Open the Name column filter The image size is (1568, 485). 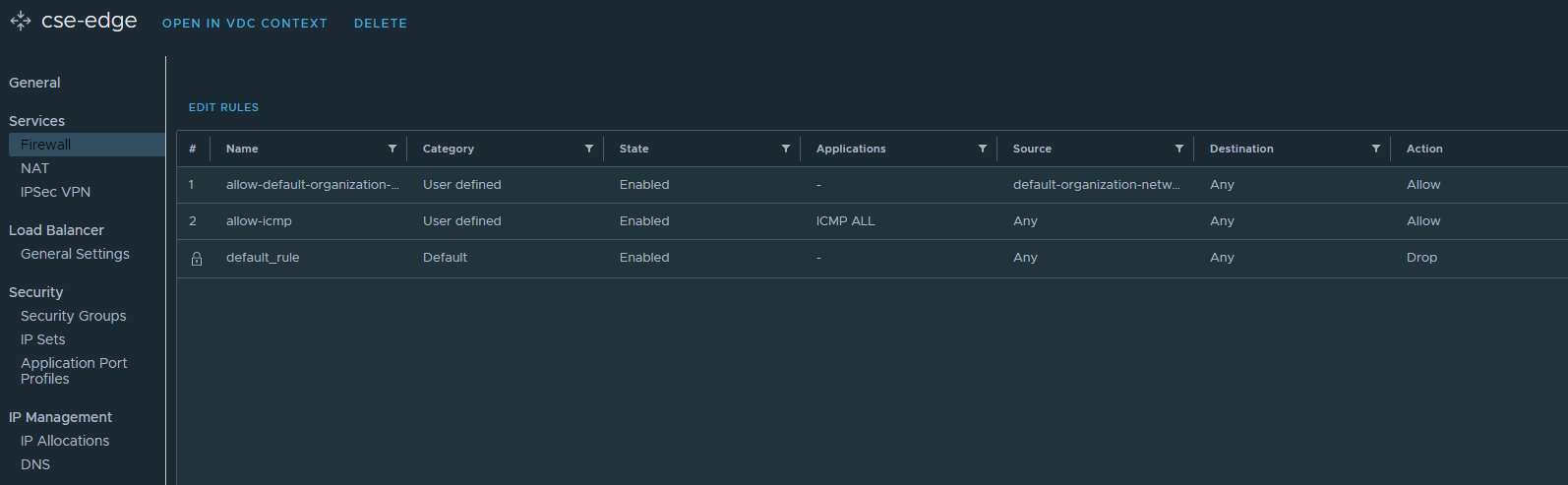point(392,149)
